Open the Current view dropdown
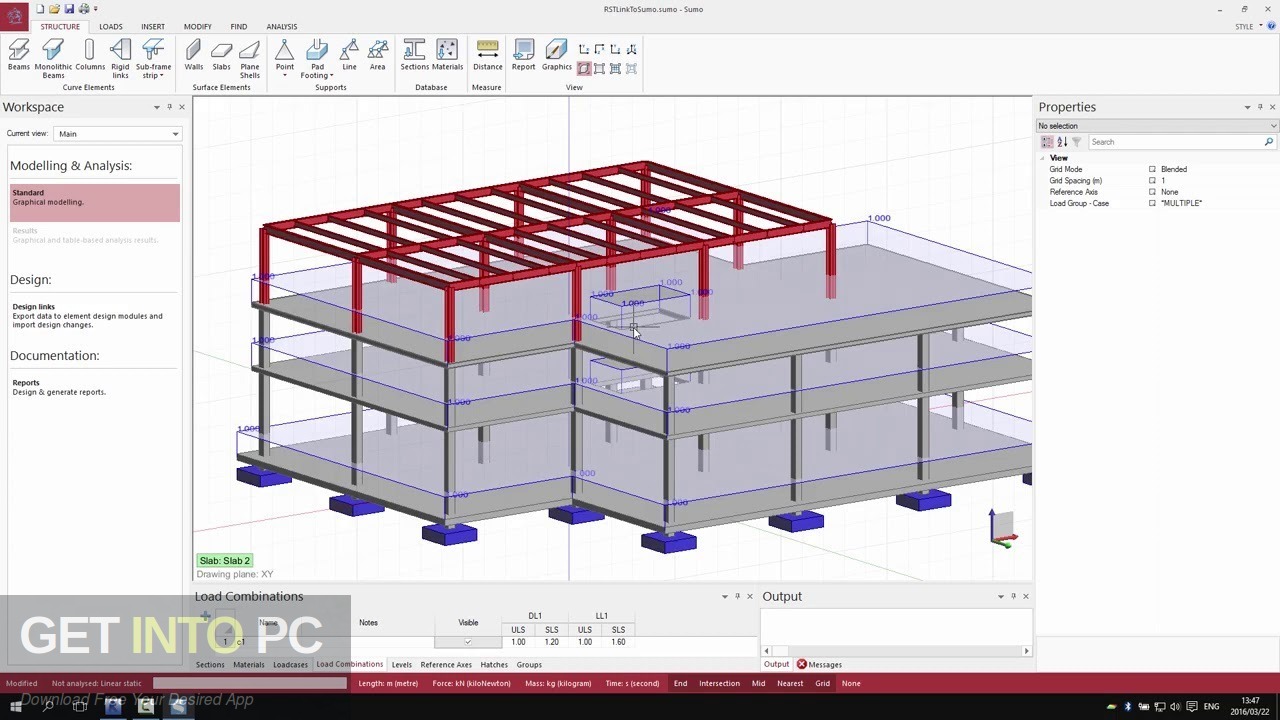Screen dimensions: 1280x720 (x=117, y=134)
